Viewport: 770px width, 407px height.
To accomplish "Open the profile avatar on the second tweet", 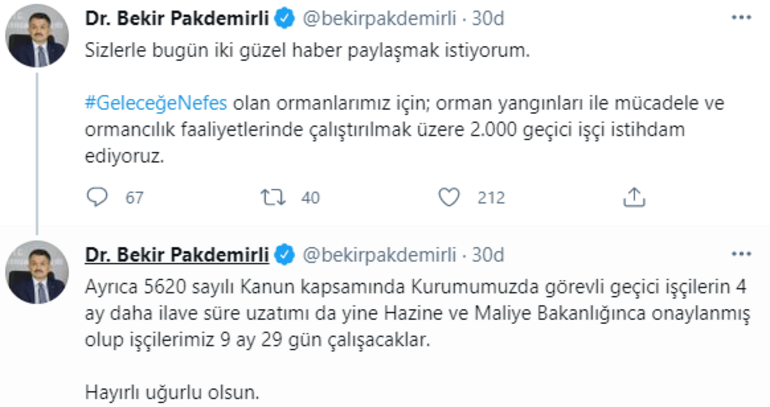I will [x=36, y=273].
